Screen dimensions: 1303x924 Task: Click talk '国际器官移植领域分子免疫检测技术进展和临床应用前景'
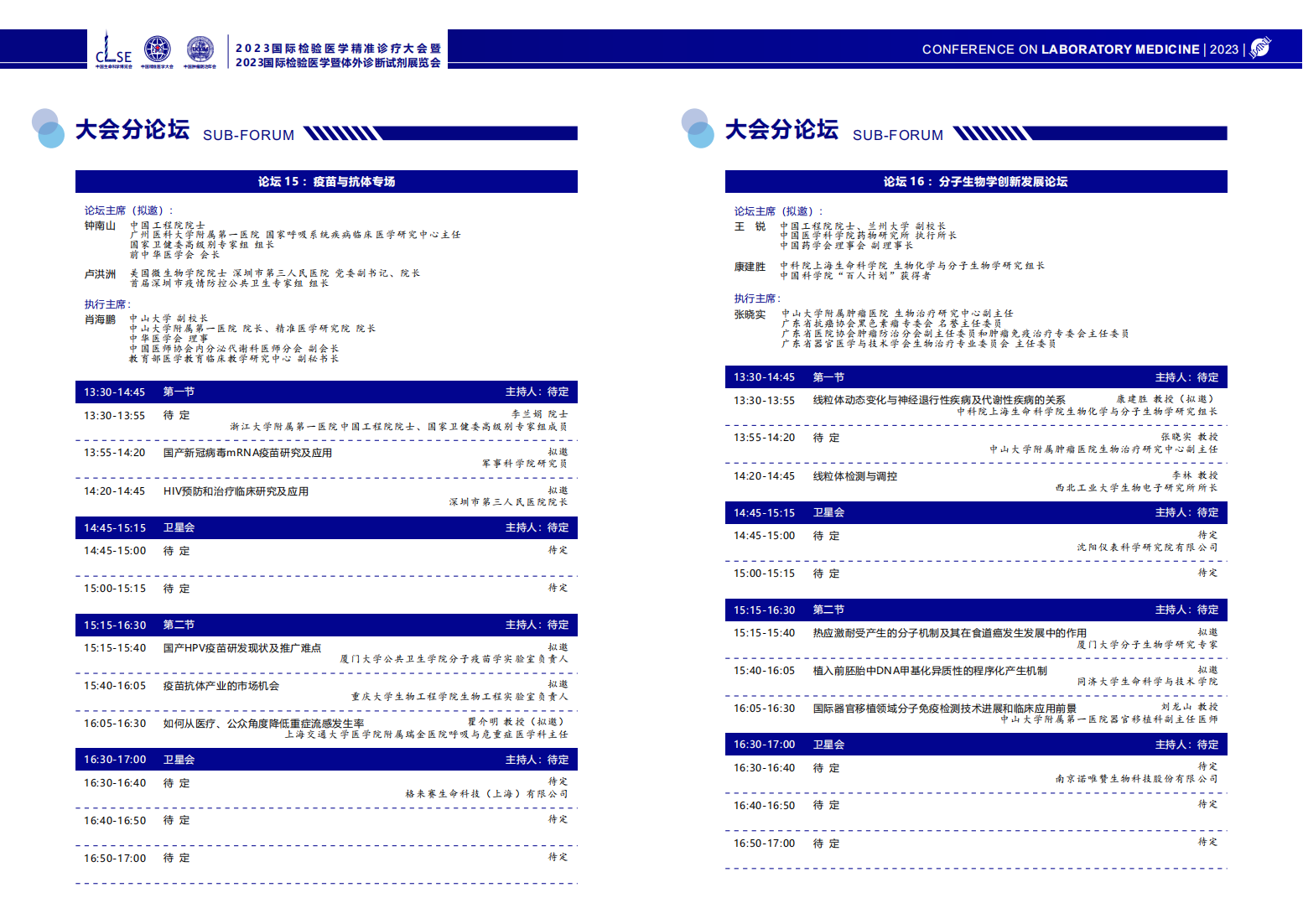[x=945, y=709]
